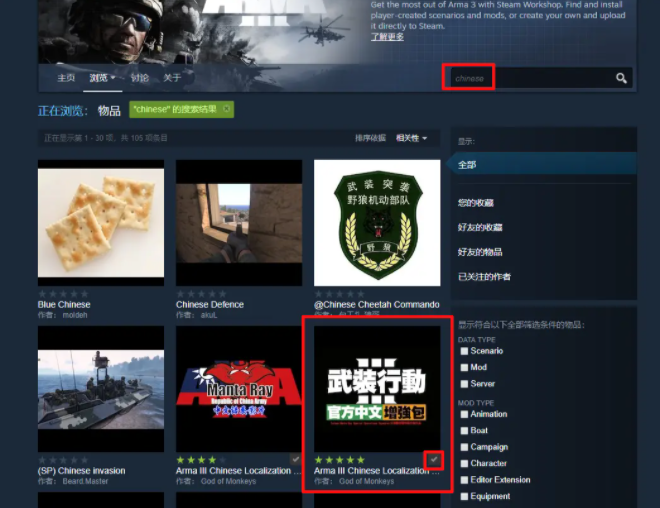Tick the Campaign mod type checkbox
The image size is (660, 508).
coord(464,447)
